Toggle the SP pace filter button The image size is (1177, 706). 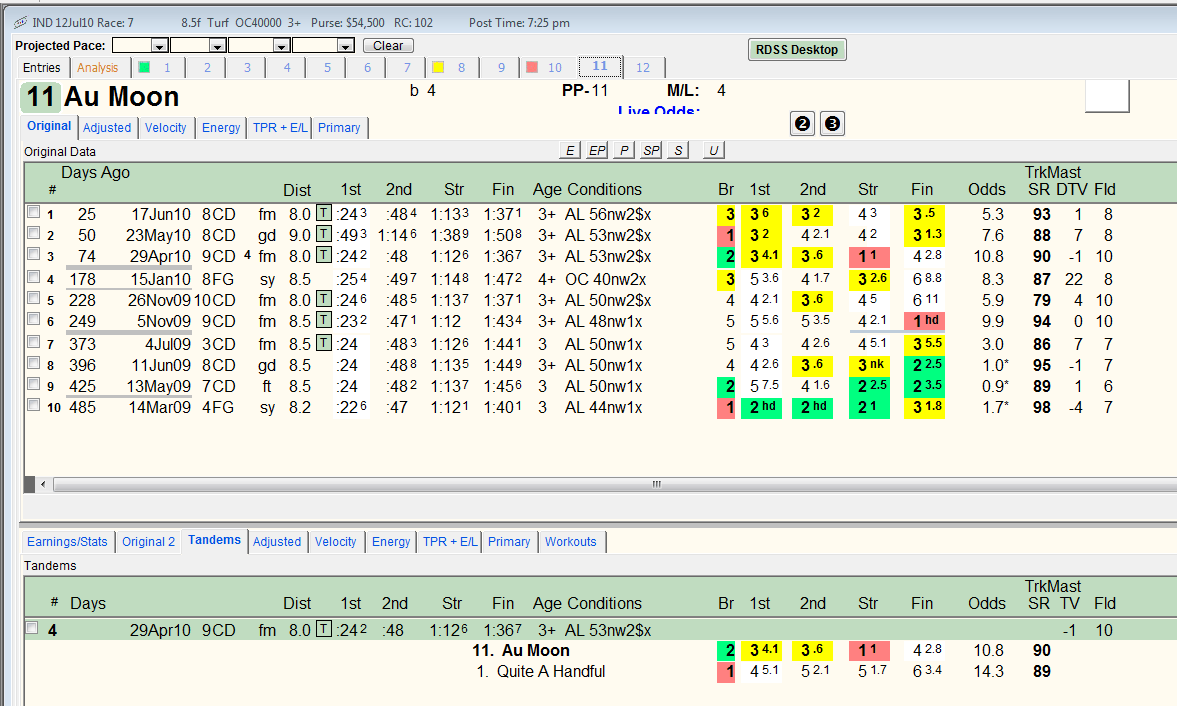coord(651,150)
